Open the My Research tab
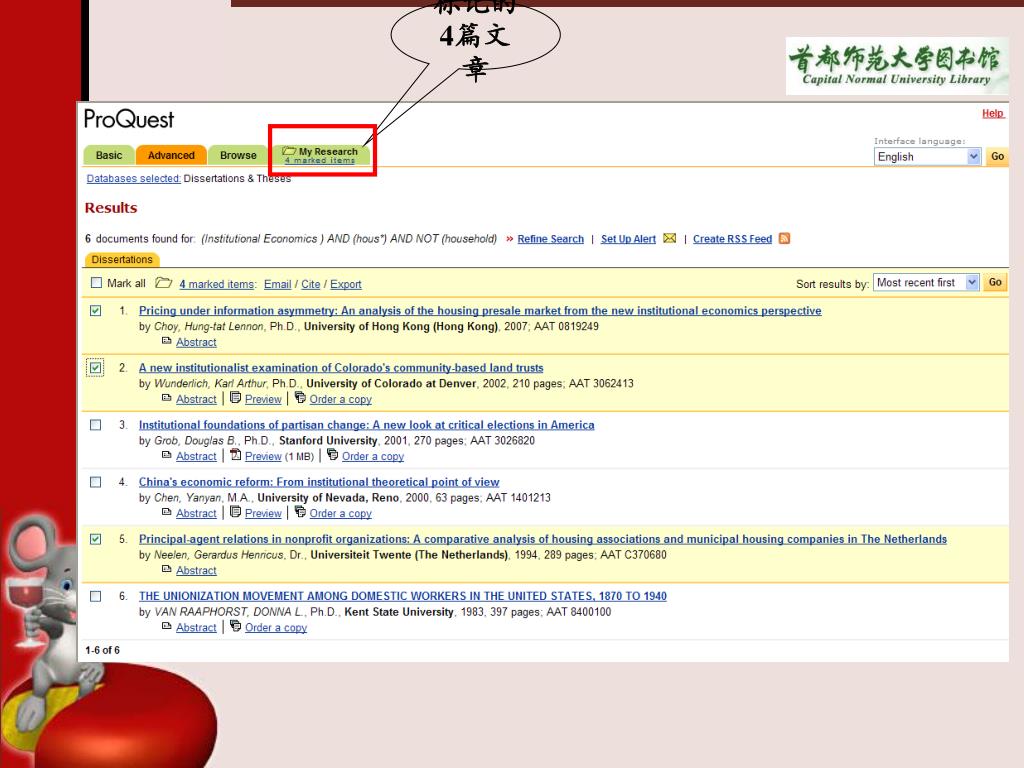 point(321,155)
